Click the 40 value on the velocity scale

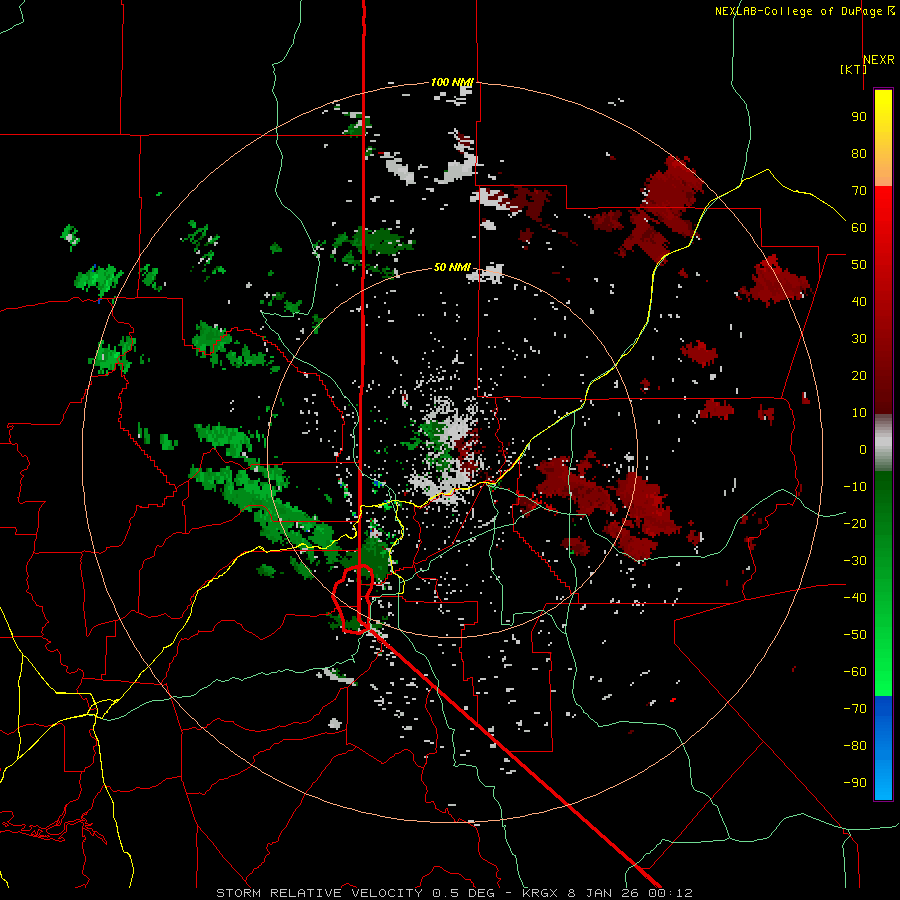(859, 301)
